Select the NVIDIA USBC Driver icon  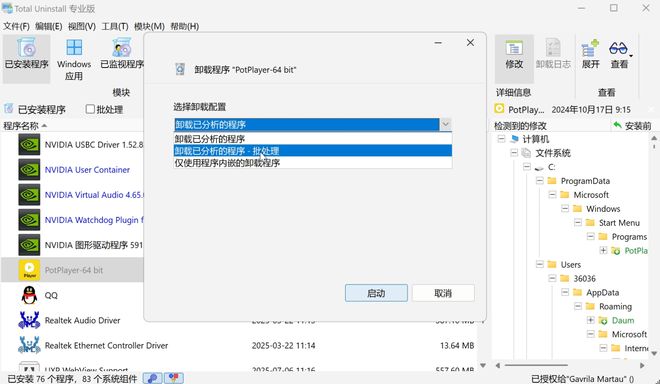click(29, 145)
